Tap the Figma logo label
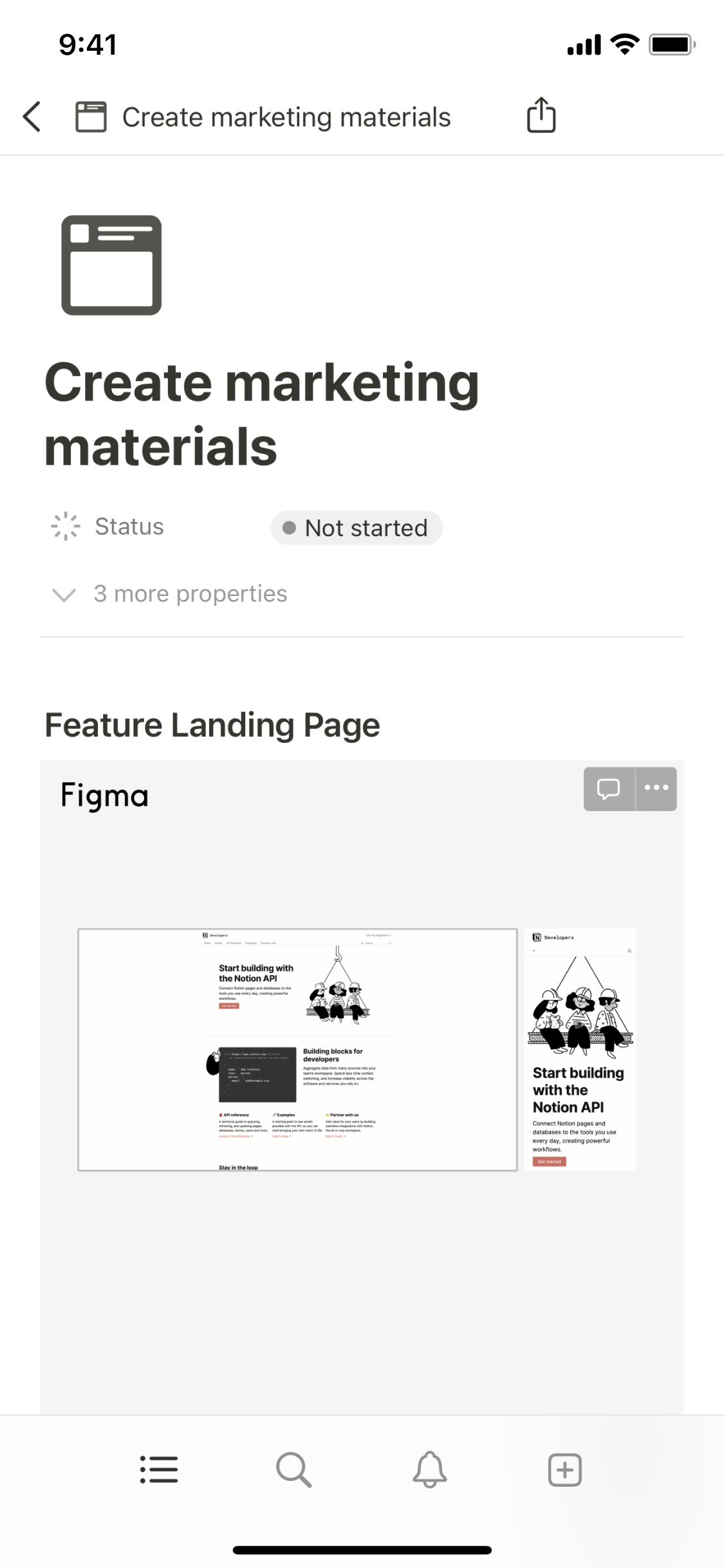The image size is (724, 1568). [105, 795]
